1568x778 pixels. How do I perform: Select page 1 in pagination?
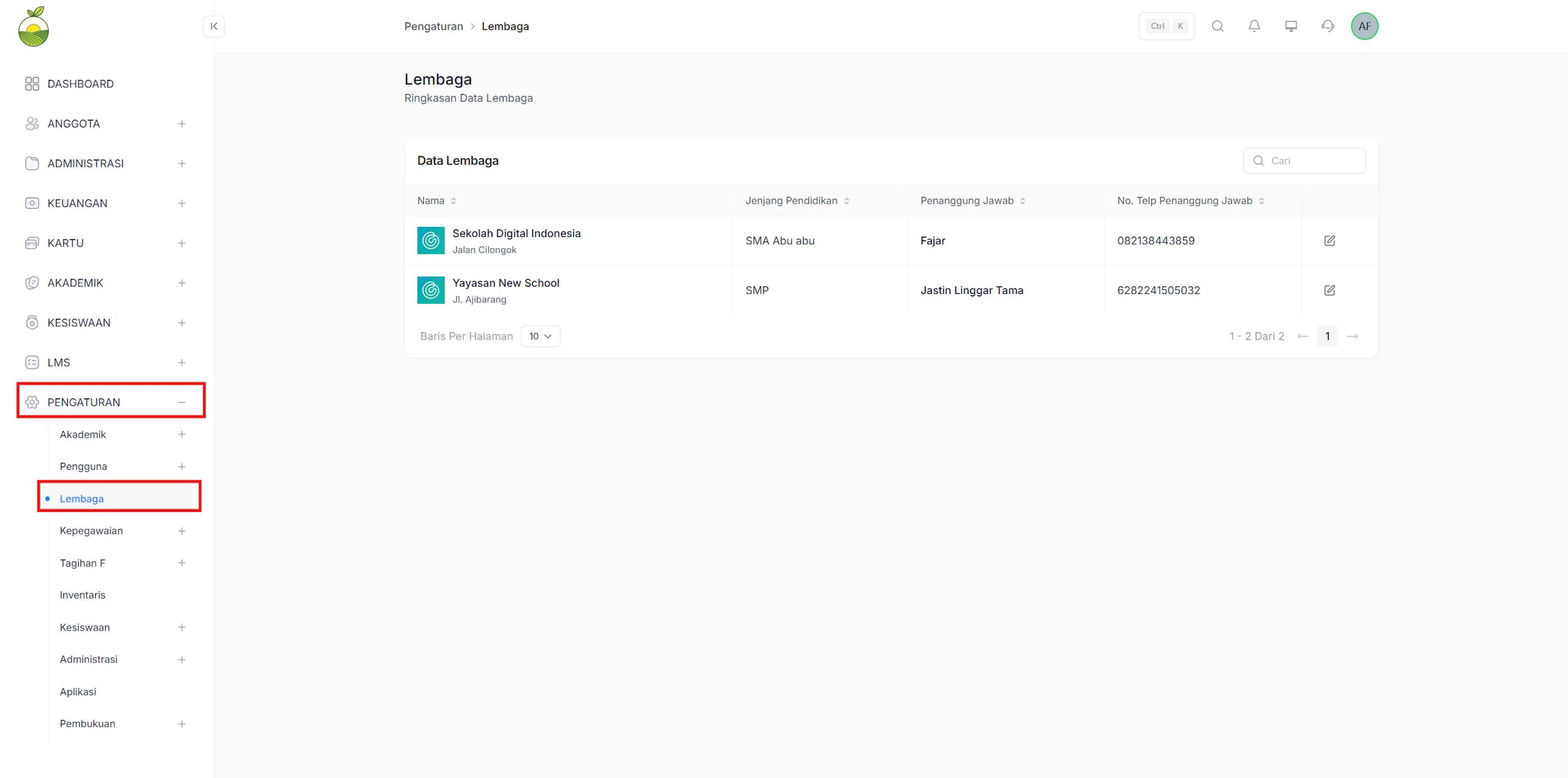click(x=1327, y=336)
